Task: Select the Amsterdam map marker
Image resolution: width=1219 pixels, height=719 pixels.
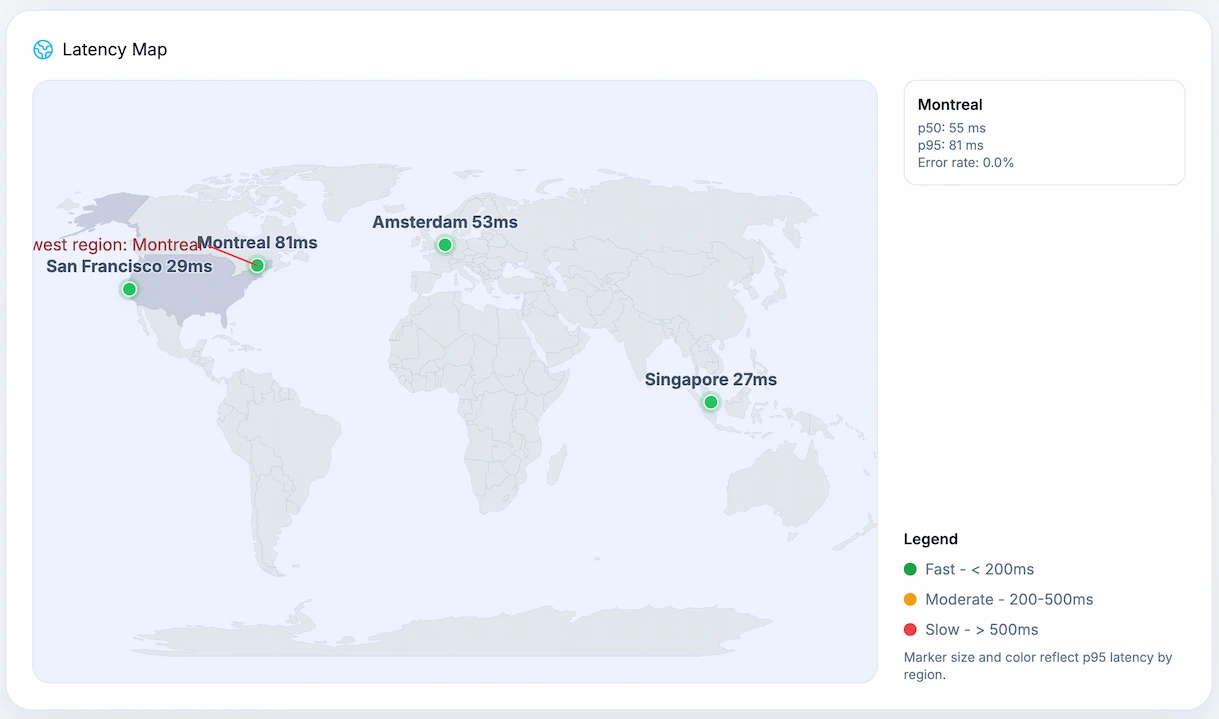Action: 444,244
